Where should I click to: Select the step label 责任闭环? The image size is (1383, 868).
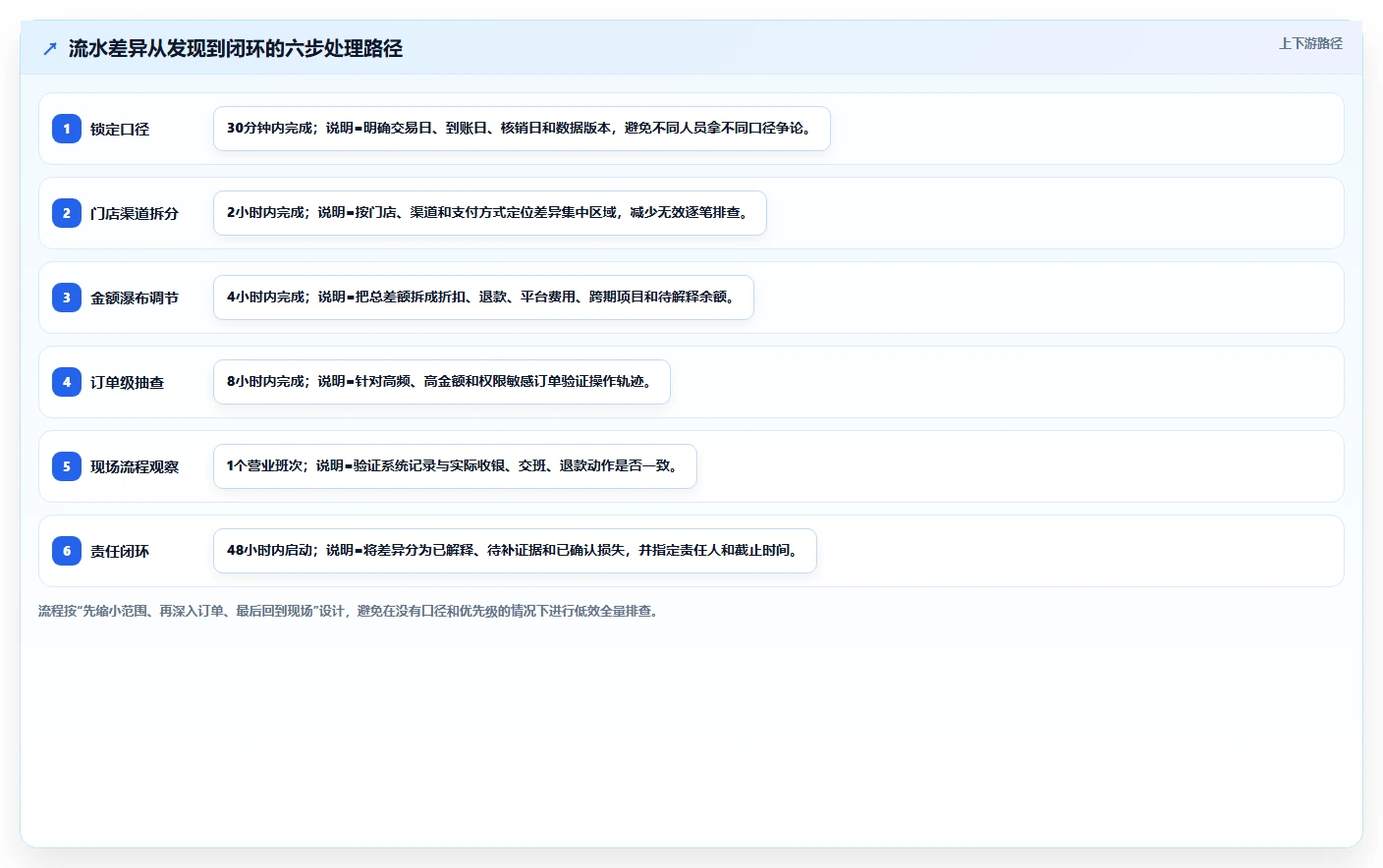coord(120,551)
